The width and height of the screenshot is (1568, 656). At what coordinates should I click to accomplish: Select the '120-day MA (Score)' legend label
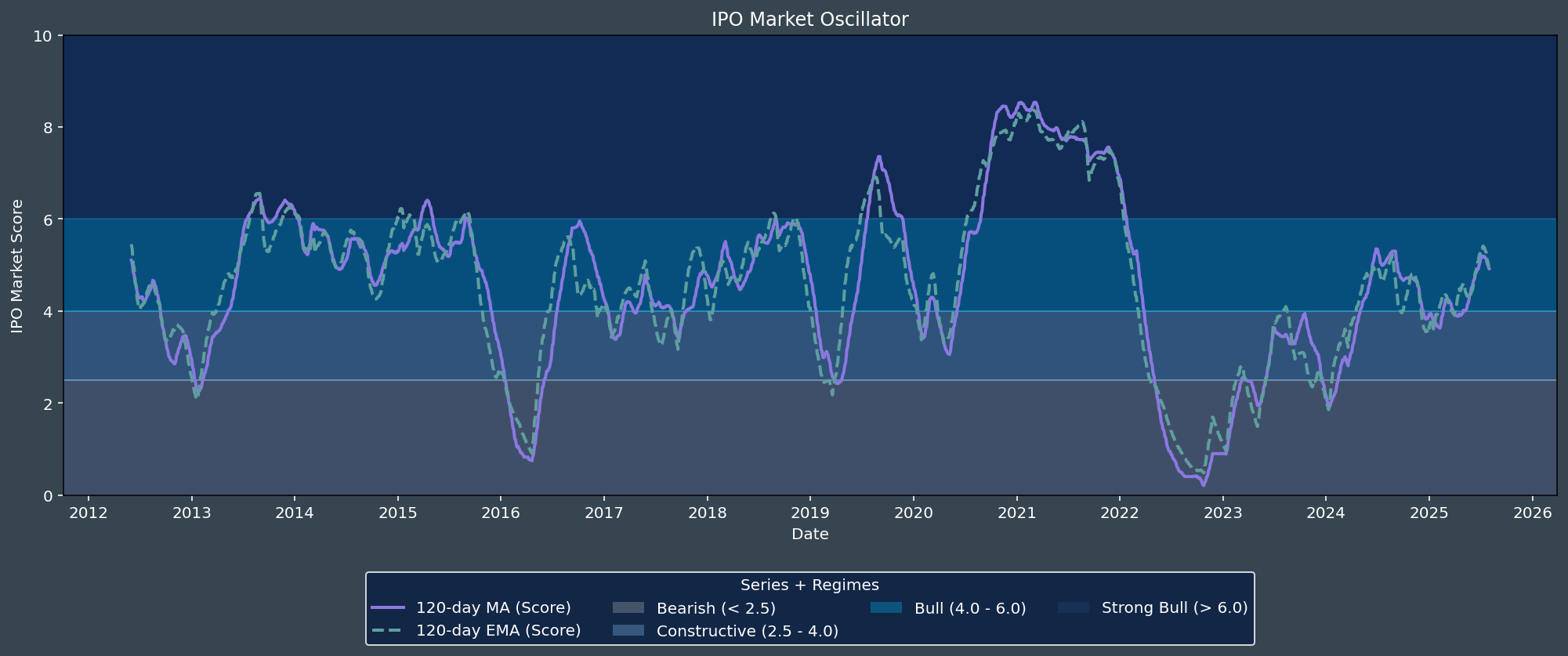click(x=493, y=608)
